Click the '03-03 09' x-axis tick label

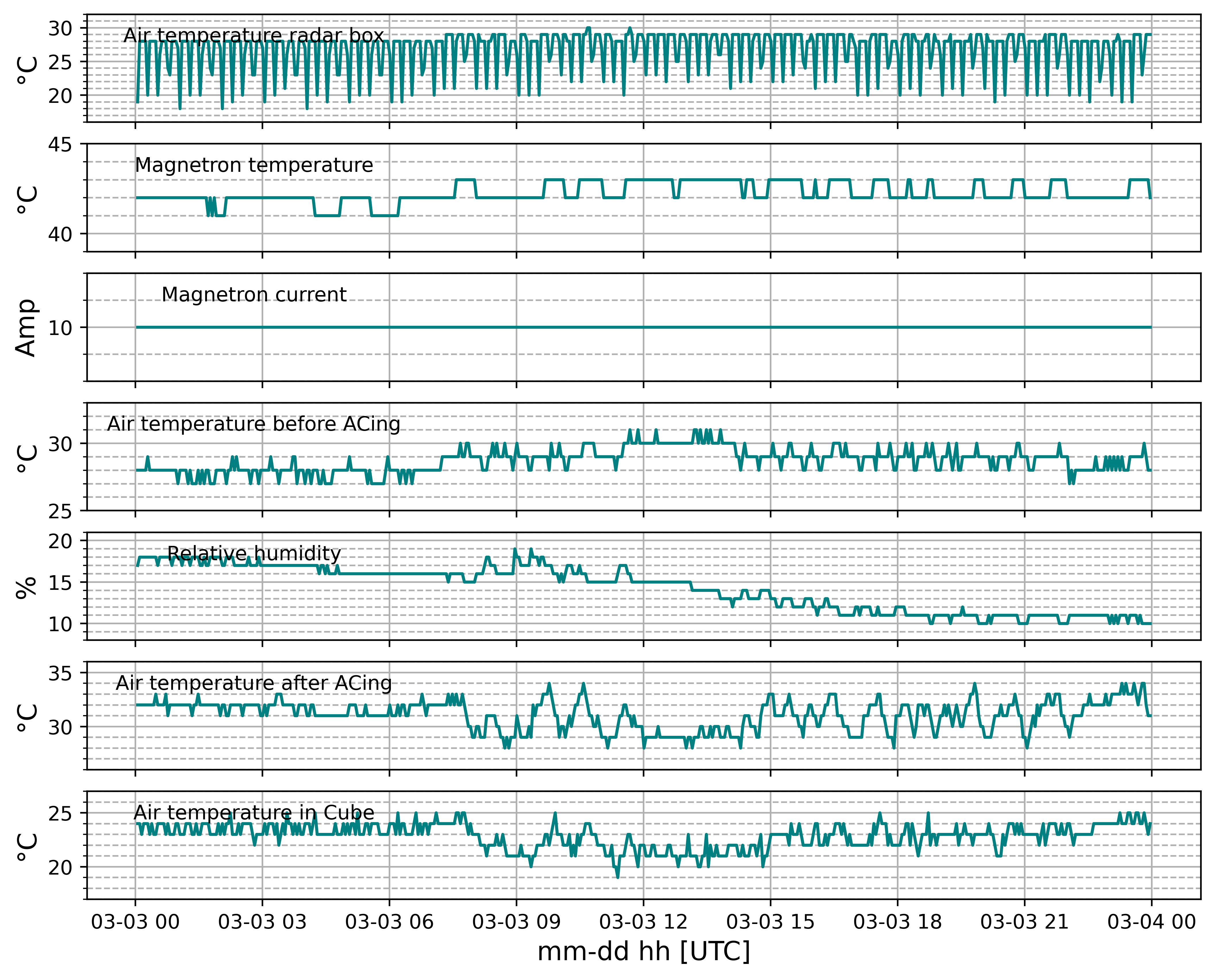coord(516,922)
